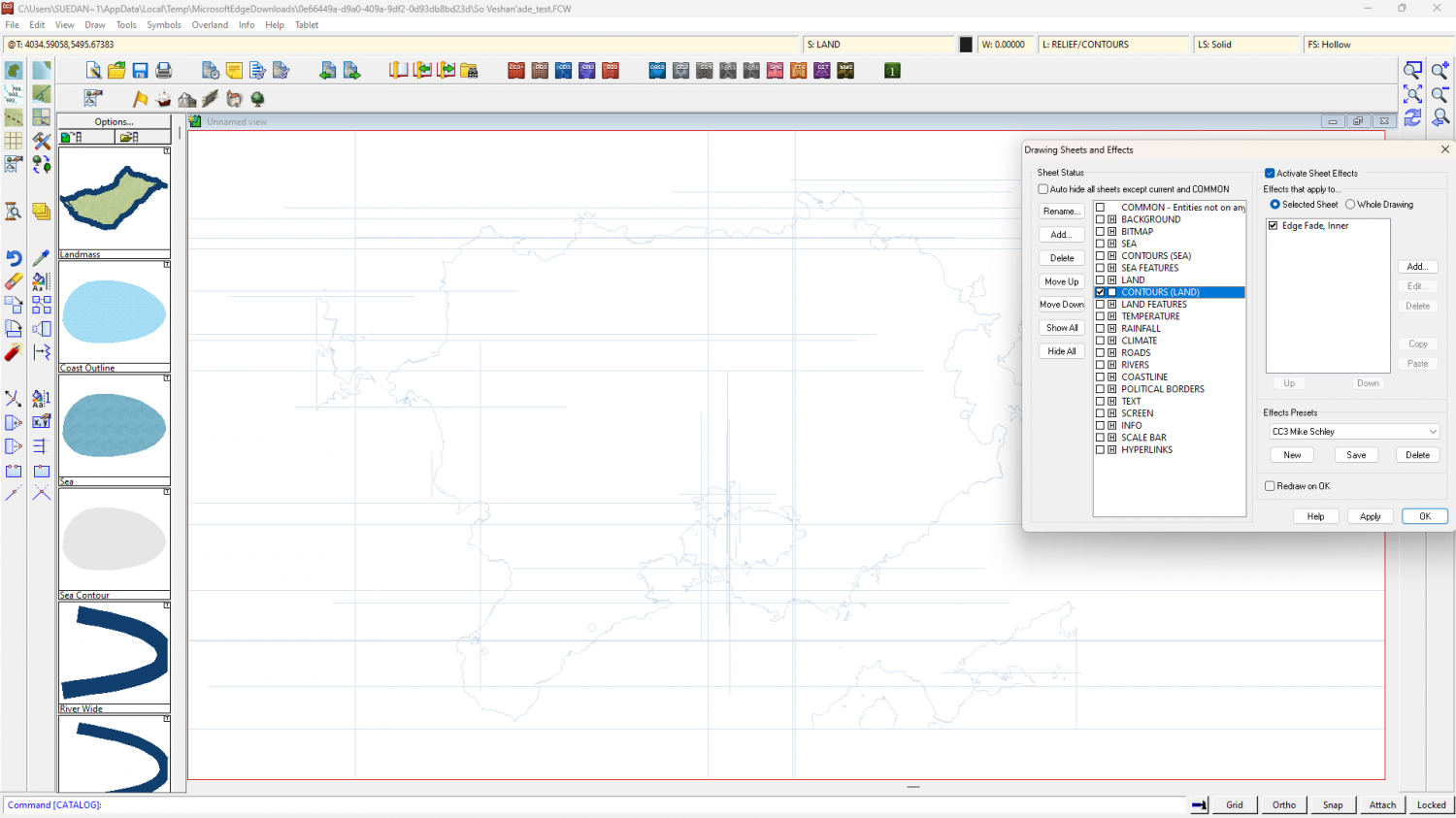Click the Save floppy disk icon
Screen dimensions: 1456x818
(x=140, y=70)
